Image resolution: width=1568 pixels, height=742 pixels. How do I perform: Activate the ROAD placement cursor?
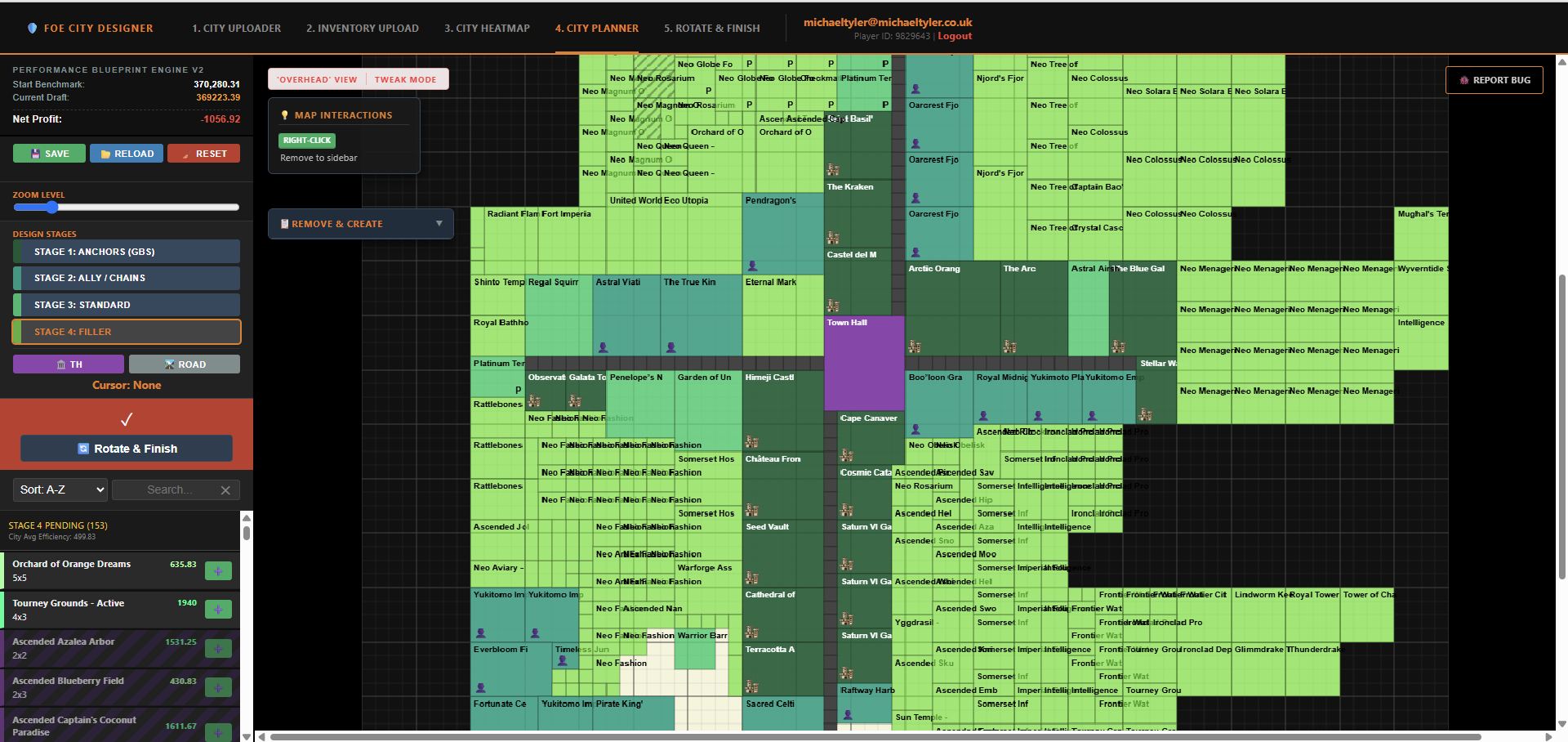coord(185,364)
